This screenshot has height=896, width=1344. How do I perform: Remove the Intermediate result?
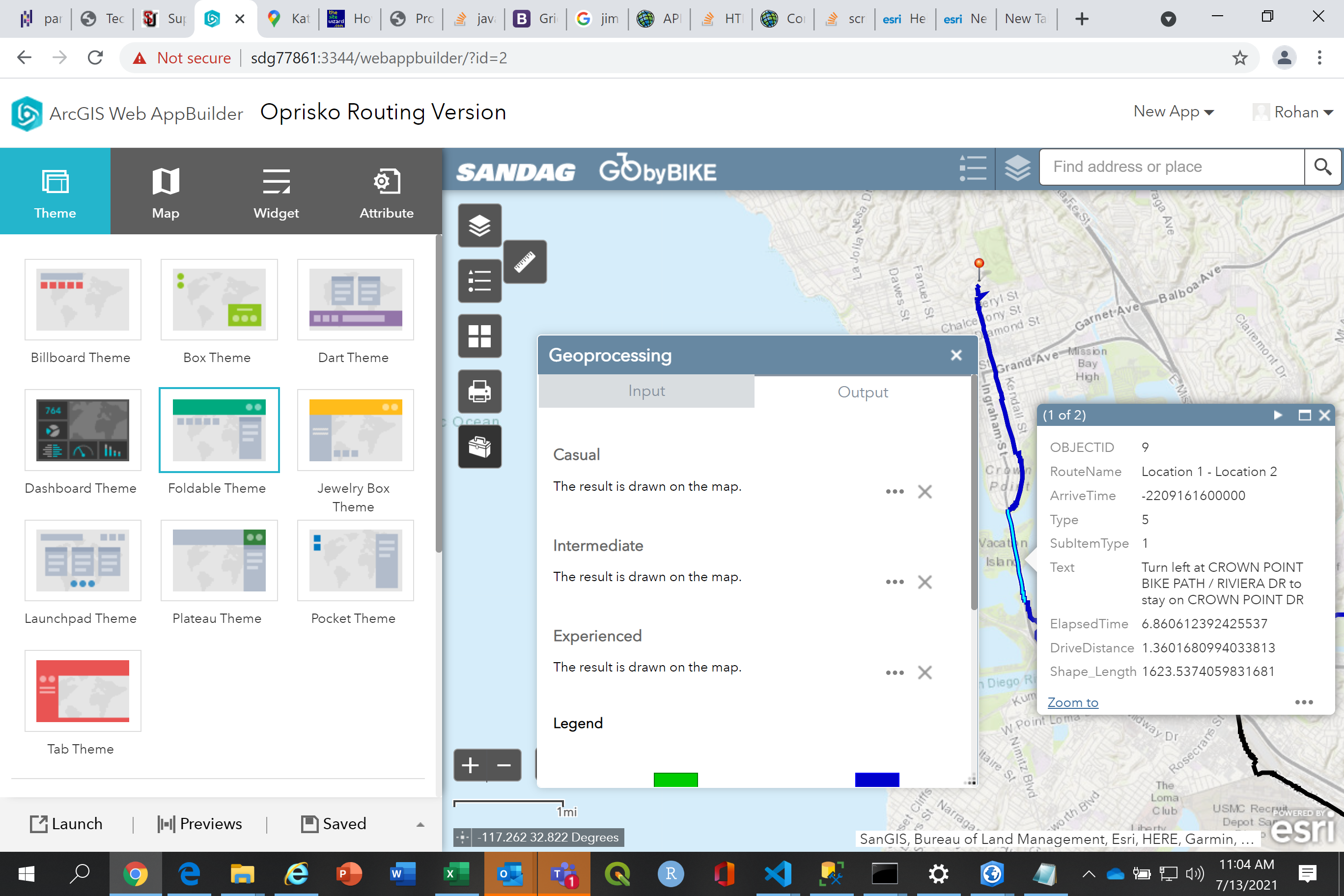pyautogui.click(x=924, y=582)
